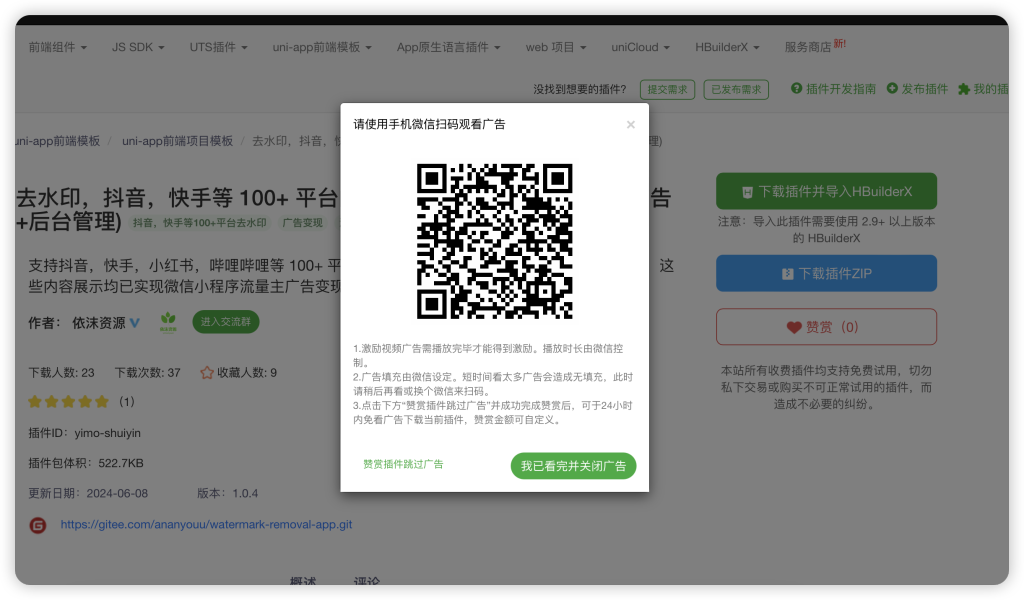Click 下载人数: 23 text
The height and width of the screenshot is (600, 1024).
(61, 373)
